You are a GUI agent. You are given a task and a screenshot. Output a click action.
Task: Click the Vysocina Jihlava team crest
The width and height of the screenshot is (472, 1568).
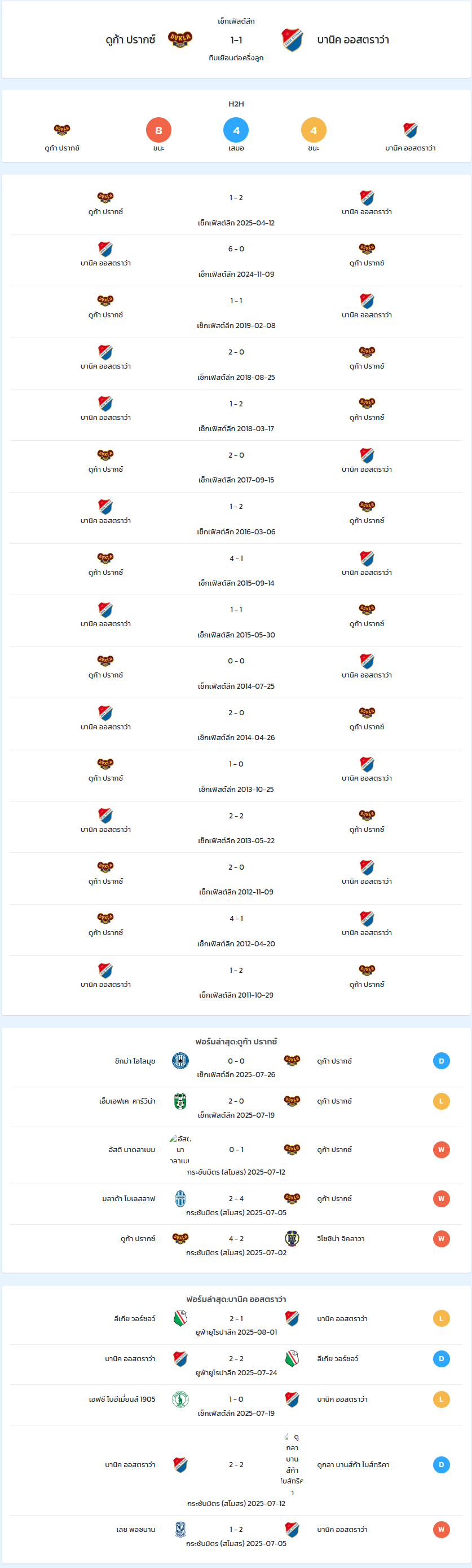(x=292, y=1239)
